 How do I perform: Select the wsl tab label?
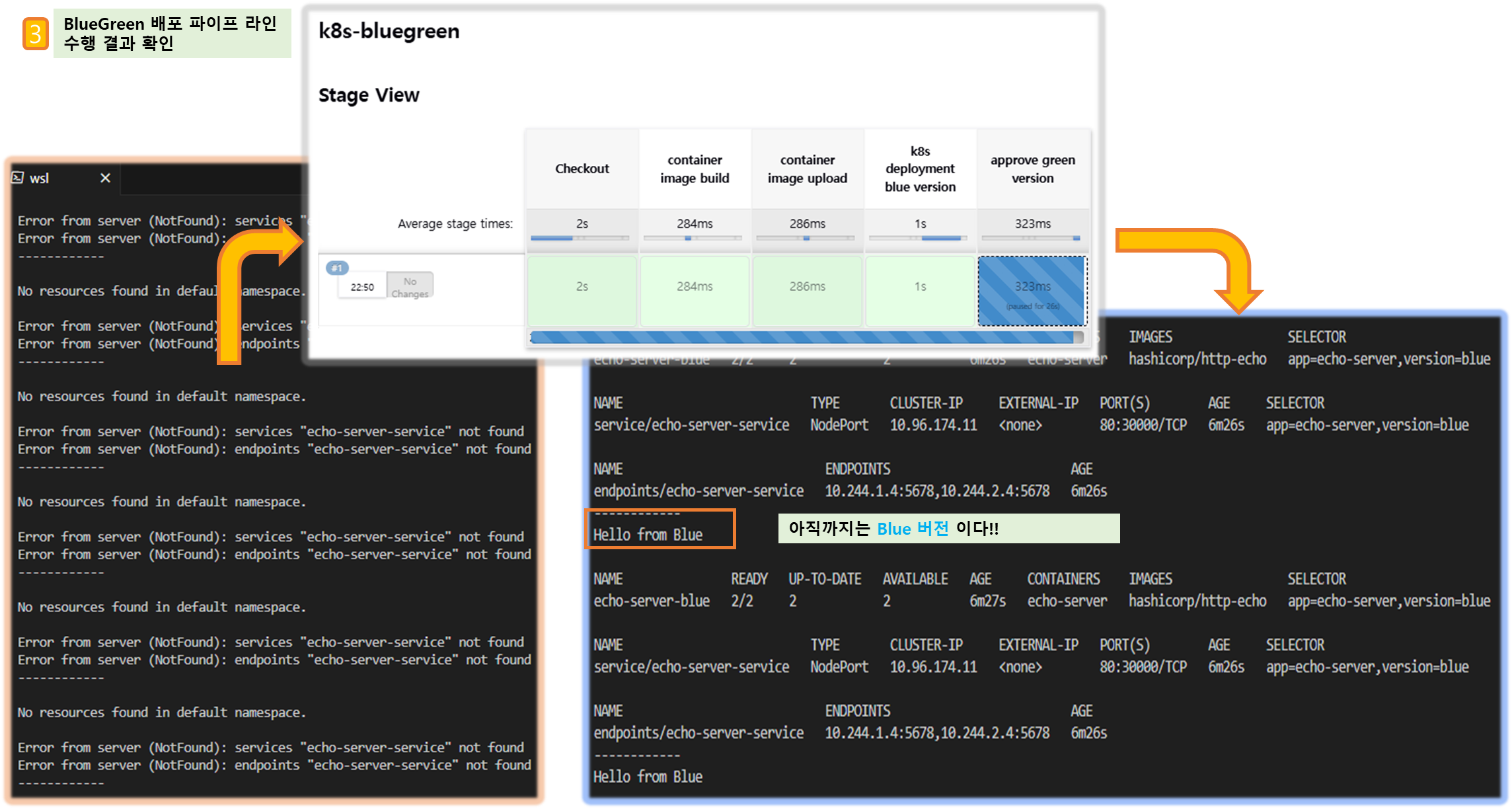(x=40, y=178)
